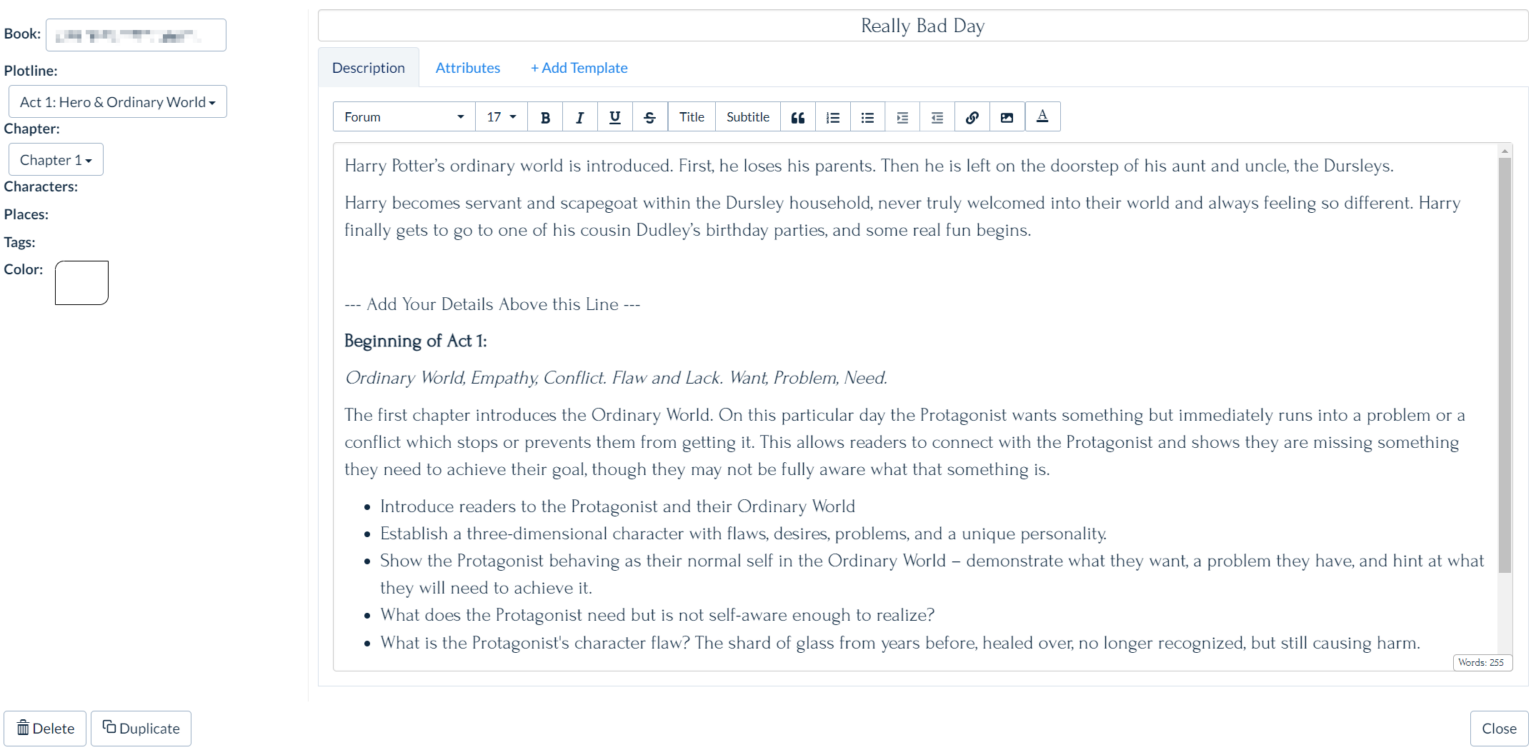The image size is (1536, 750).
Task: Toggle underline formatting
Action: tap(614, 116)
